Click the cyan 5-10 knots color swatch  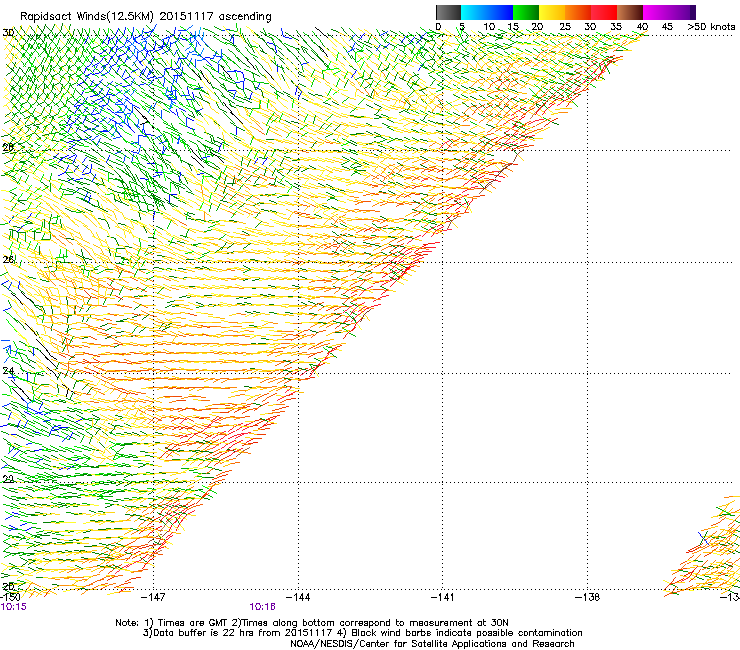pos(474,12)
